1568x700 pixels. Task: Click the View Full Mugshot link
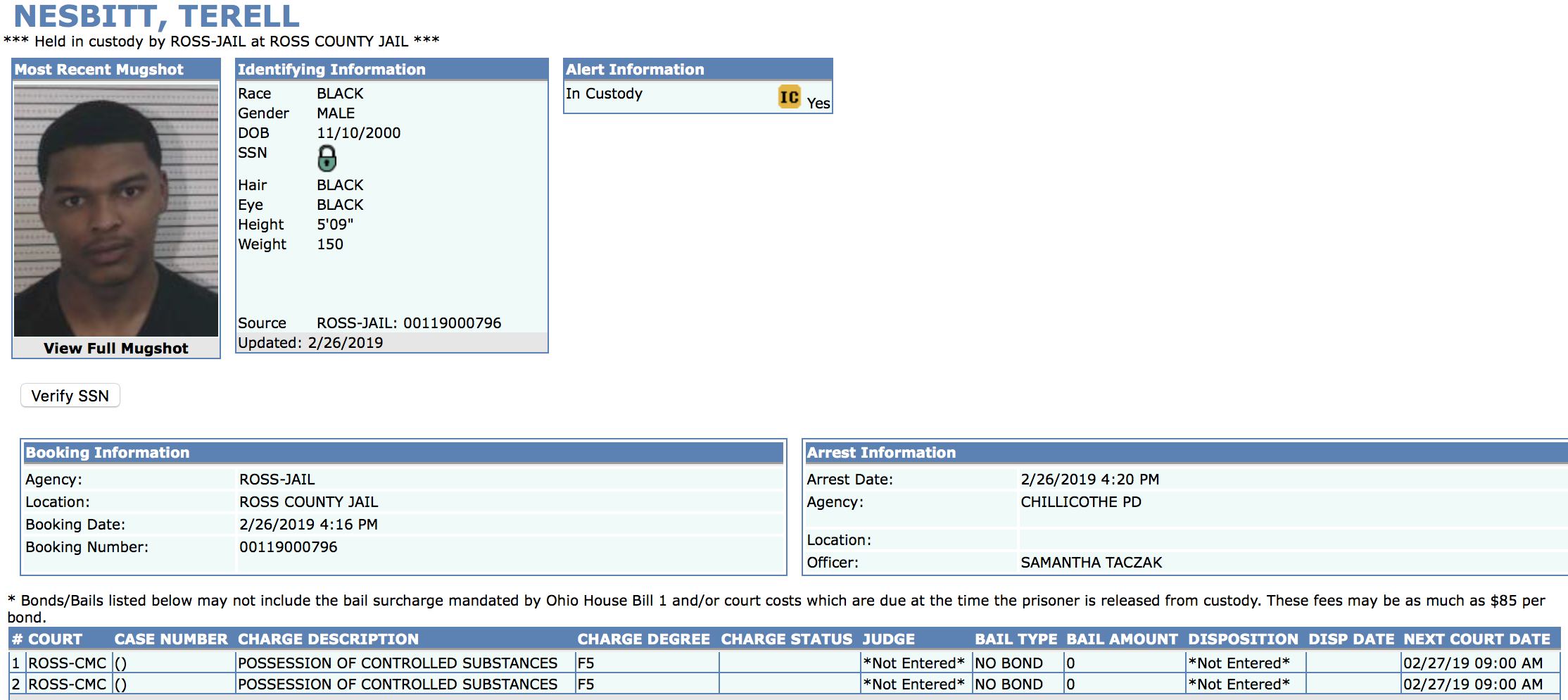tap(116, 349)
